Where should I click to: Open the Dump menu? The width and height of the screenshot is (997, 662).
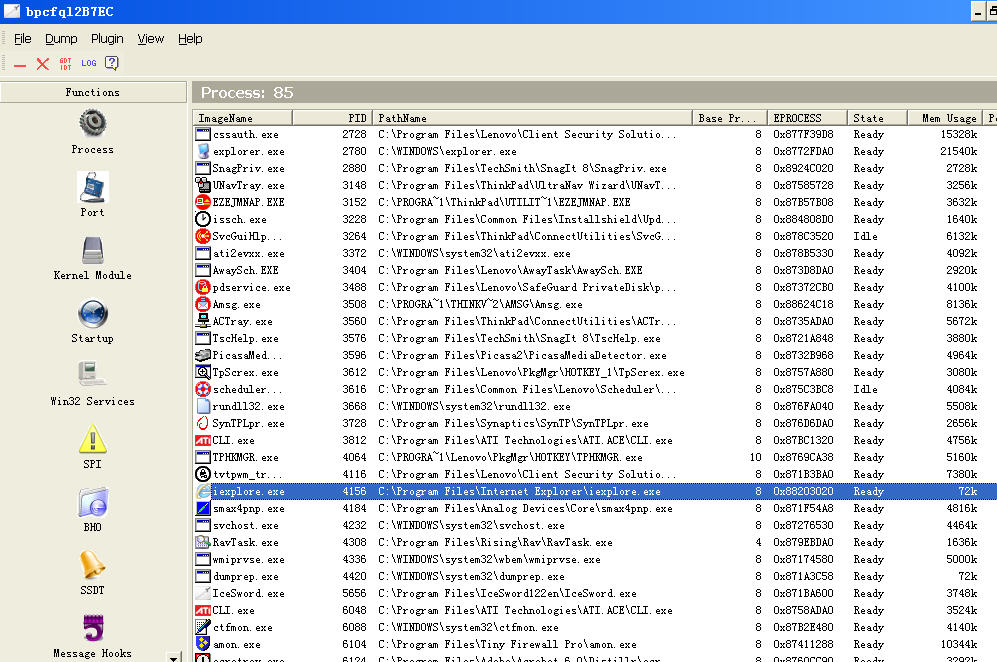click(61, 39)
